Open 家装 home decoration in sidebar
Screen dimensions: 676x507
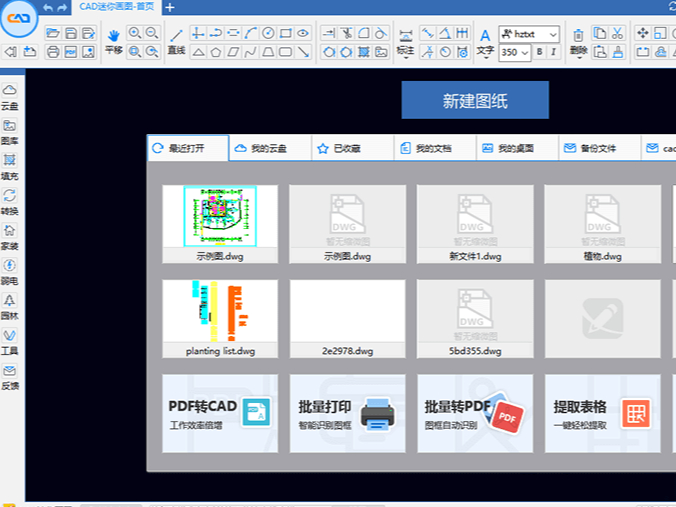pos(10,237)
